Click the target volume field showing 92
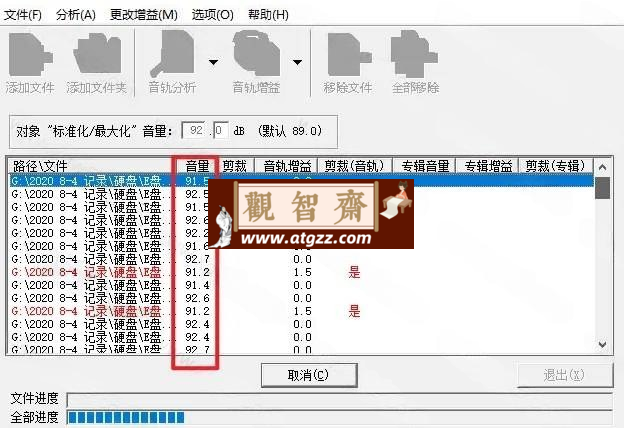 coord(195,130)
